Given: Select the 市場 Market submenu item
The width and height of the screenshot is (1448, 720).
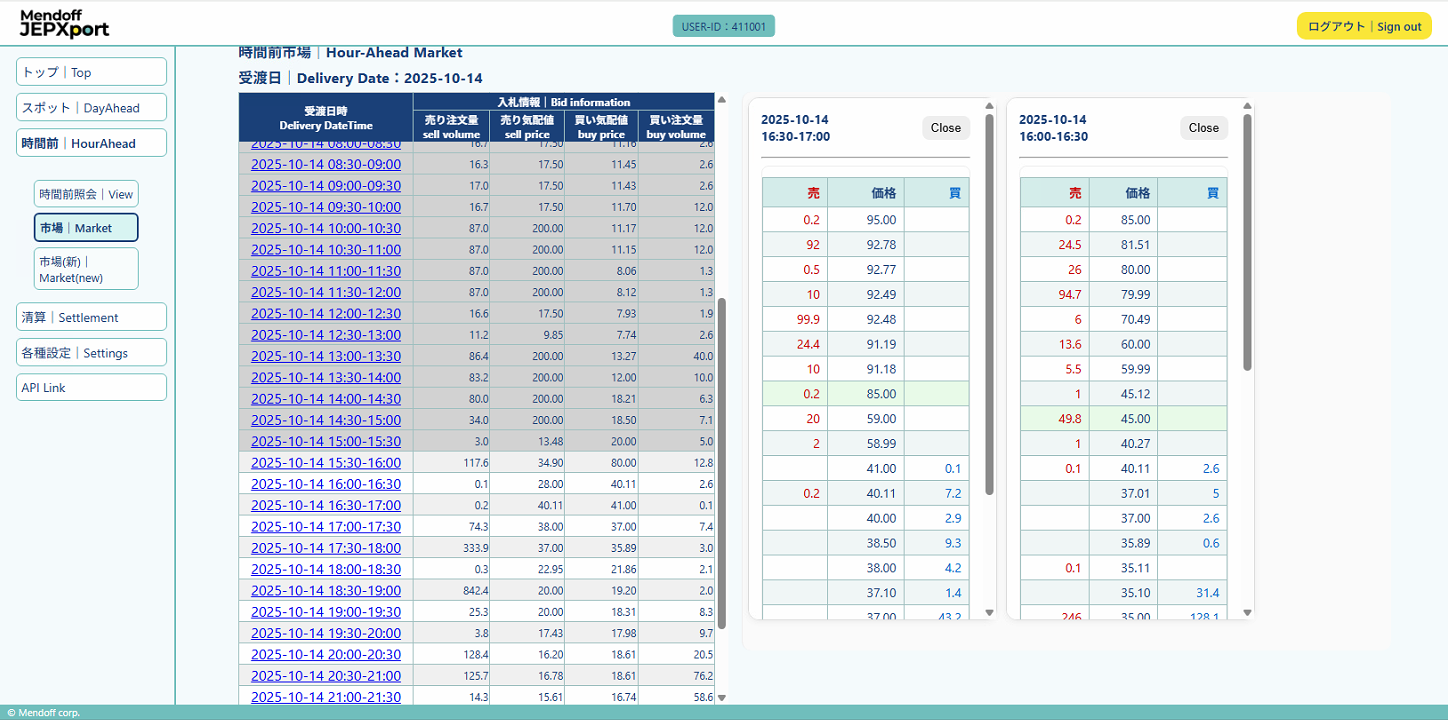Looking at the screenshot, I should tap(86, 228).
